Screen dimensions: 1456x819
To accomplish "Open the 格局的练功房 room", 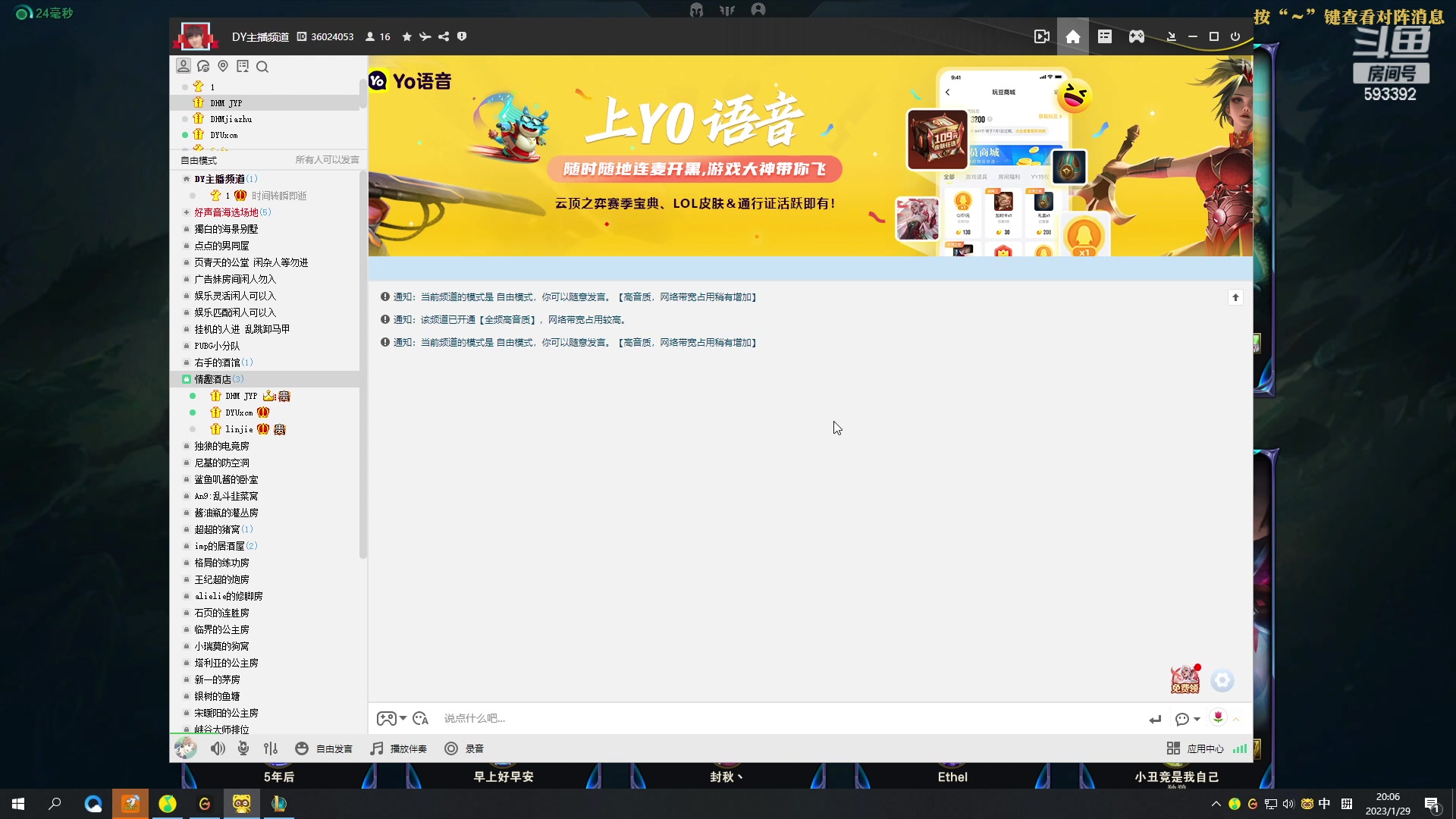I will pyautogui.click(x=221, y=563).
